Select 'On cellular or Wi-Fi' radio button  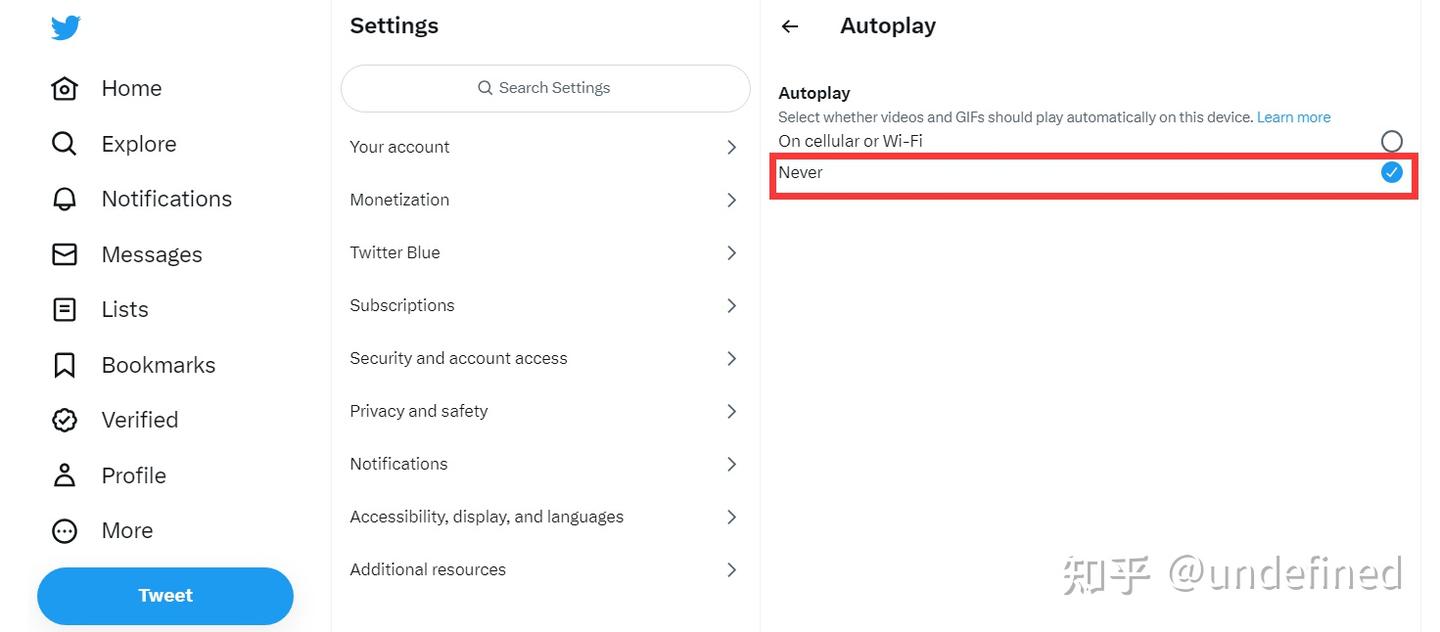coord(1391,141)
